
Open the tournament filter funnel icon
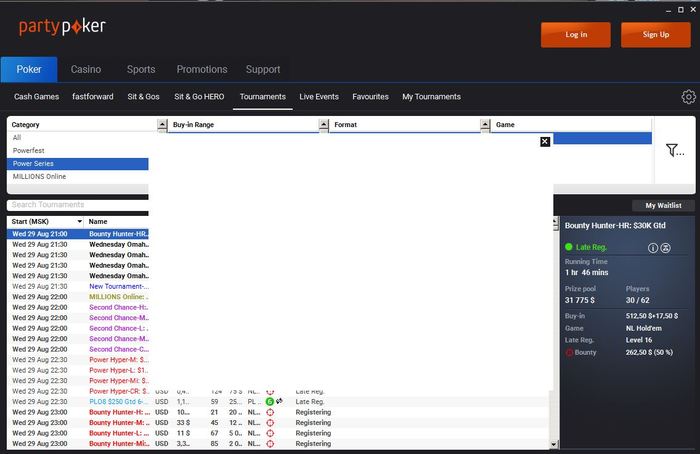675,150
